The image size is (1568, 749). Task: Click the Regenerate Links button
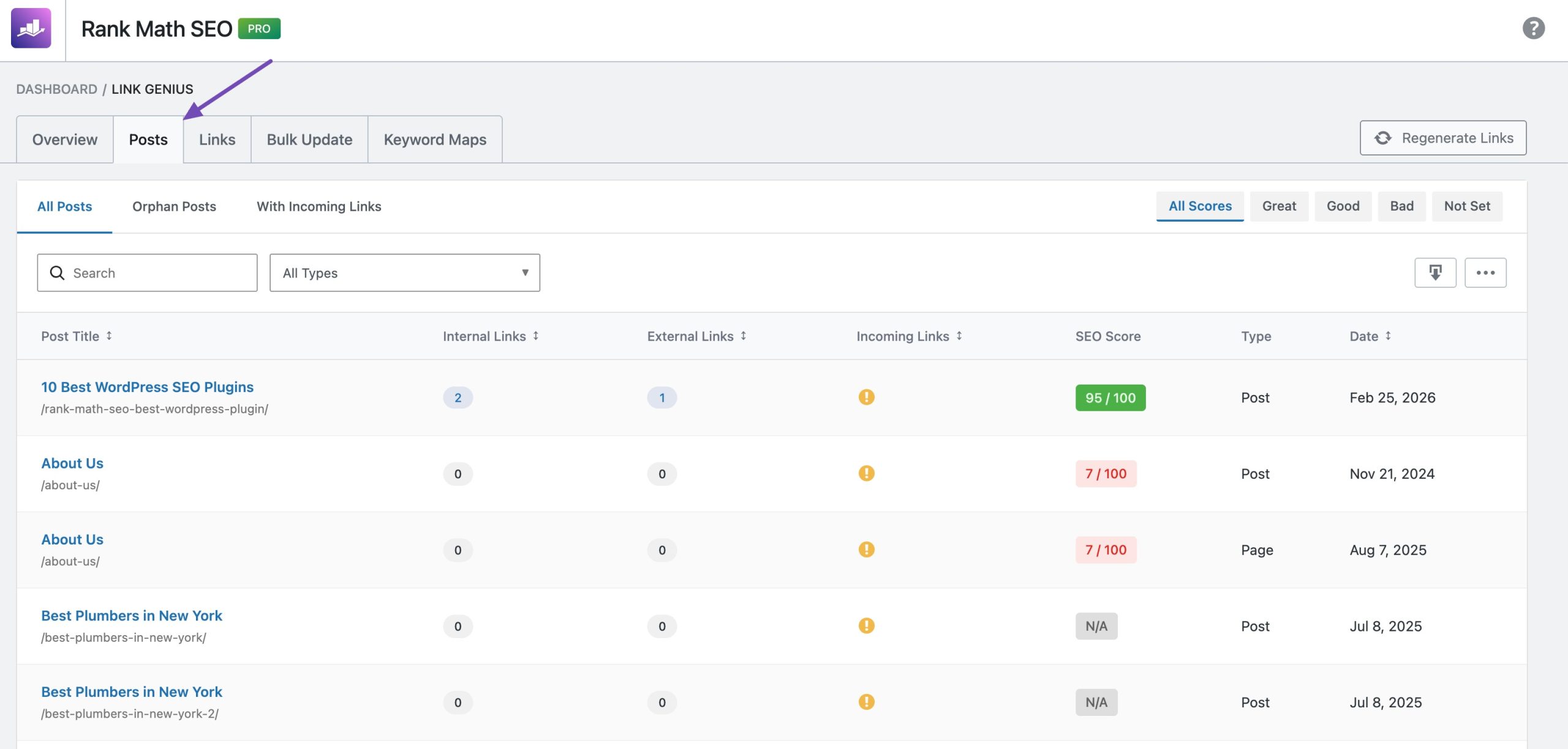(1443, 137)
